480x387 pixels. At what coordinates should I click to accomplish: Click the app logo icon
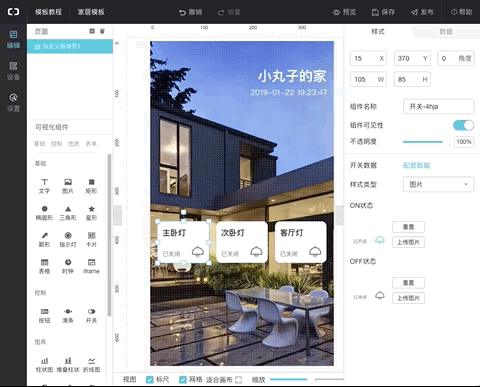(13, 12)
